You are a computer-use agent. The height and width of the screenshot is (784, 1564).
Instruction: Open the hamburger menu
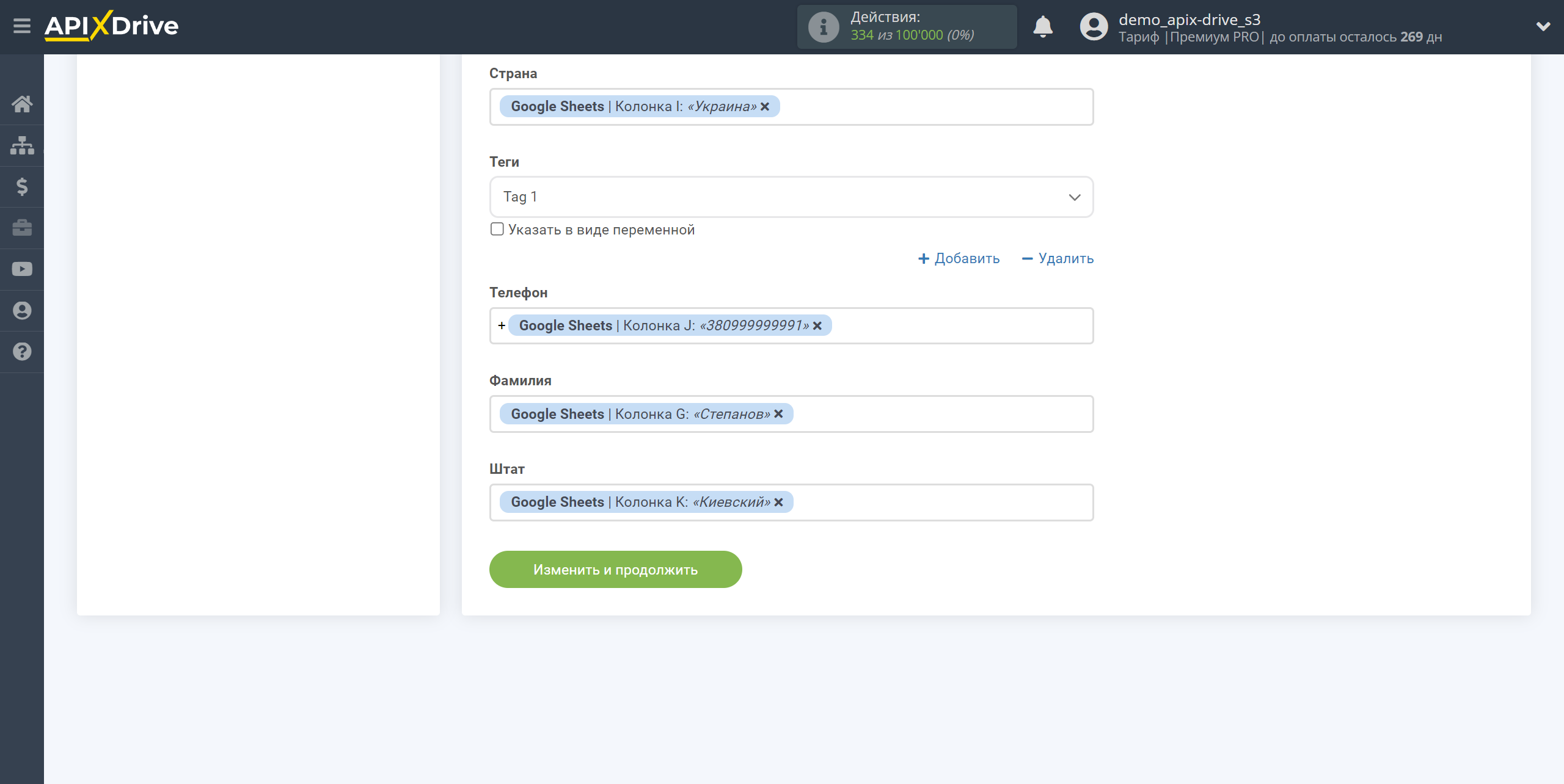(x=22, y=26)
